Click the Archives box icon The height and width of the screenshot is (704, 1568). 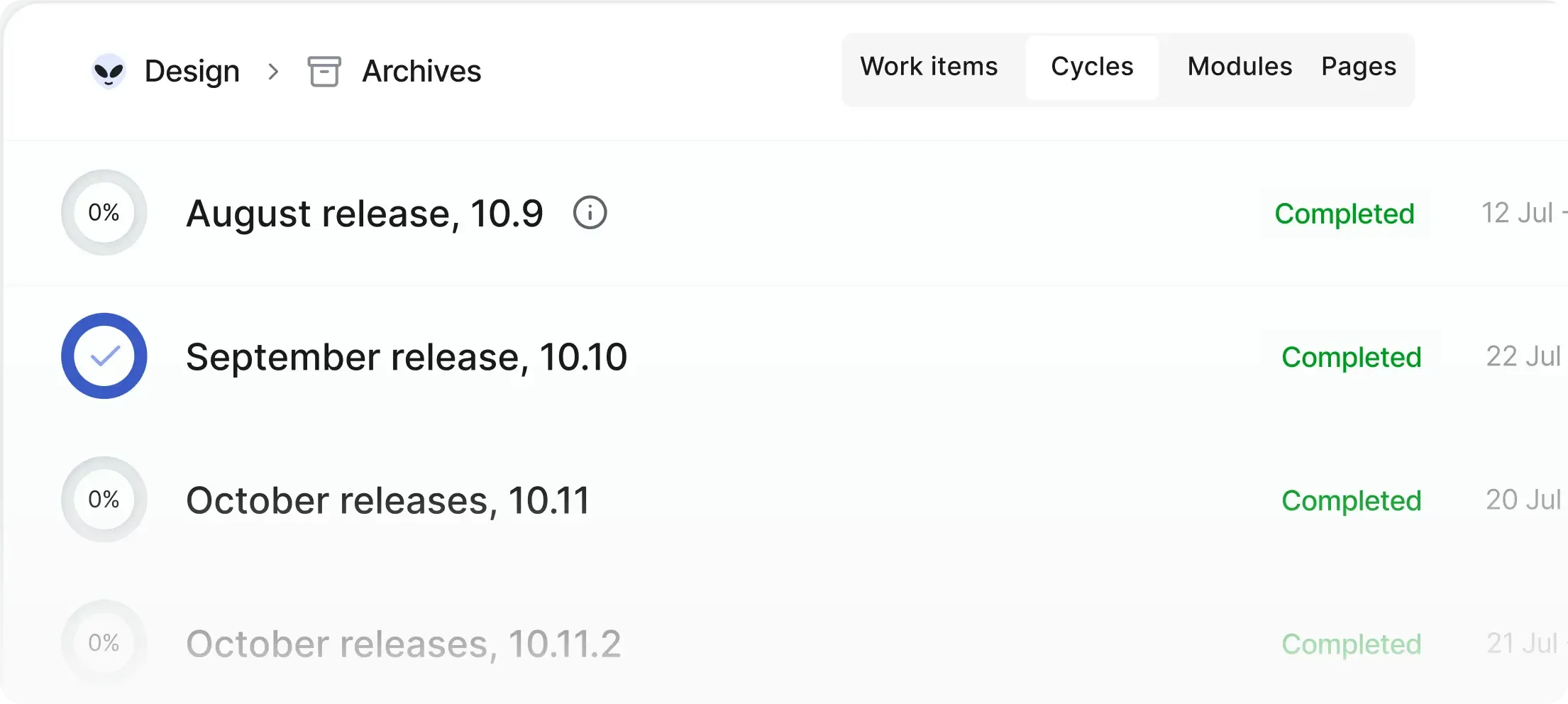pos(324,71)
